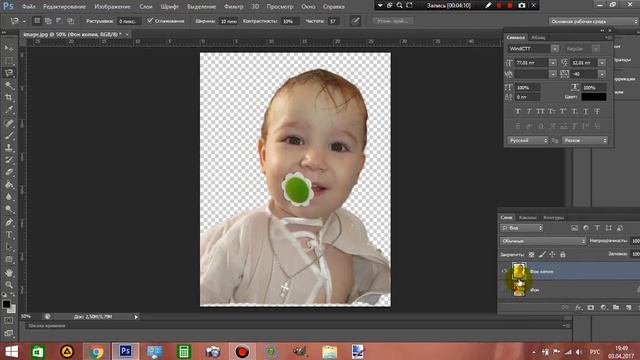
Task: Toggle Underline in Character panel
Action: point(586,111)
